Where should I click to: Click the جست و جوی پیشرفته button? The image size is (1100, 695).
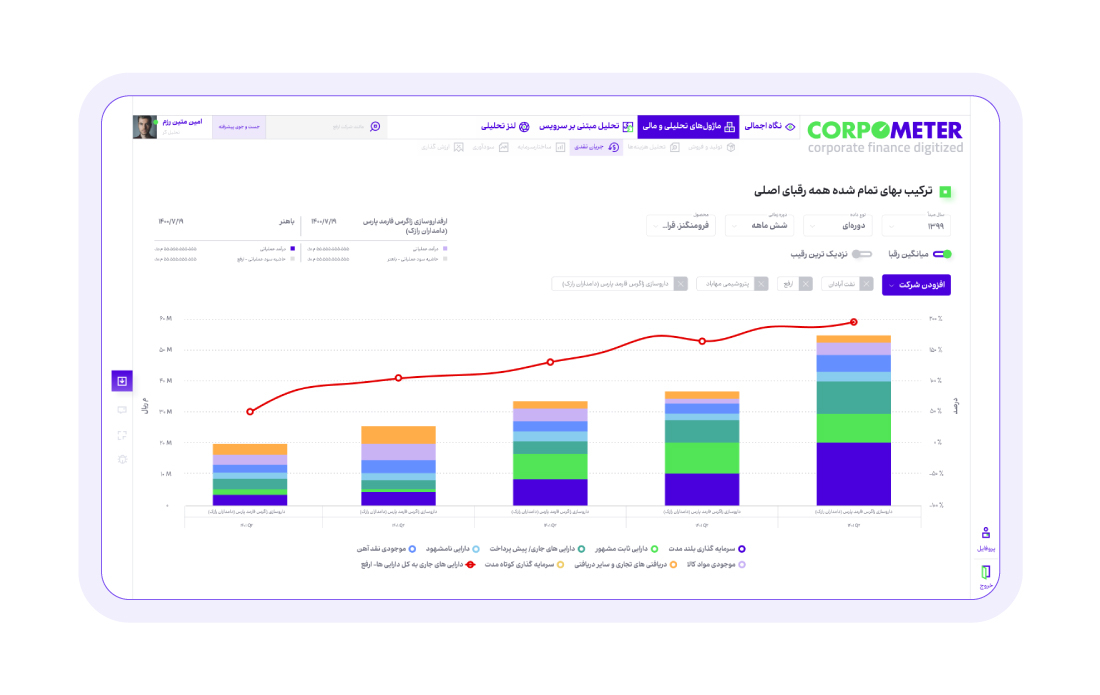240,127
